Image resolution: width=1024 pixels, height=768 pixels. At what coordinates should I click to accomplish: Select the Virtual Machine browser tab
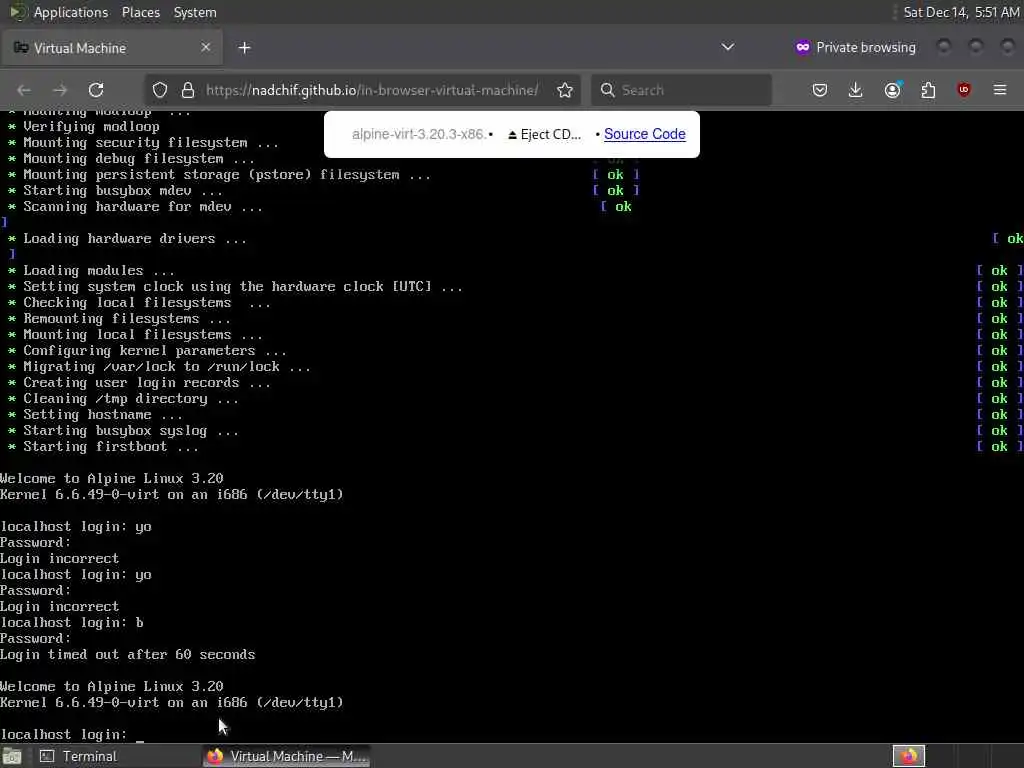(x=112, y=48)
